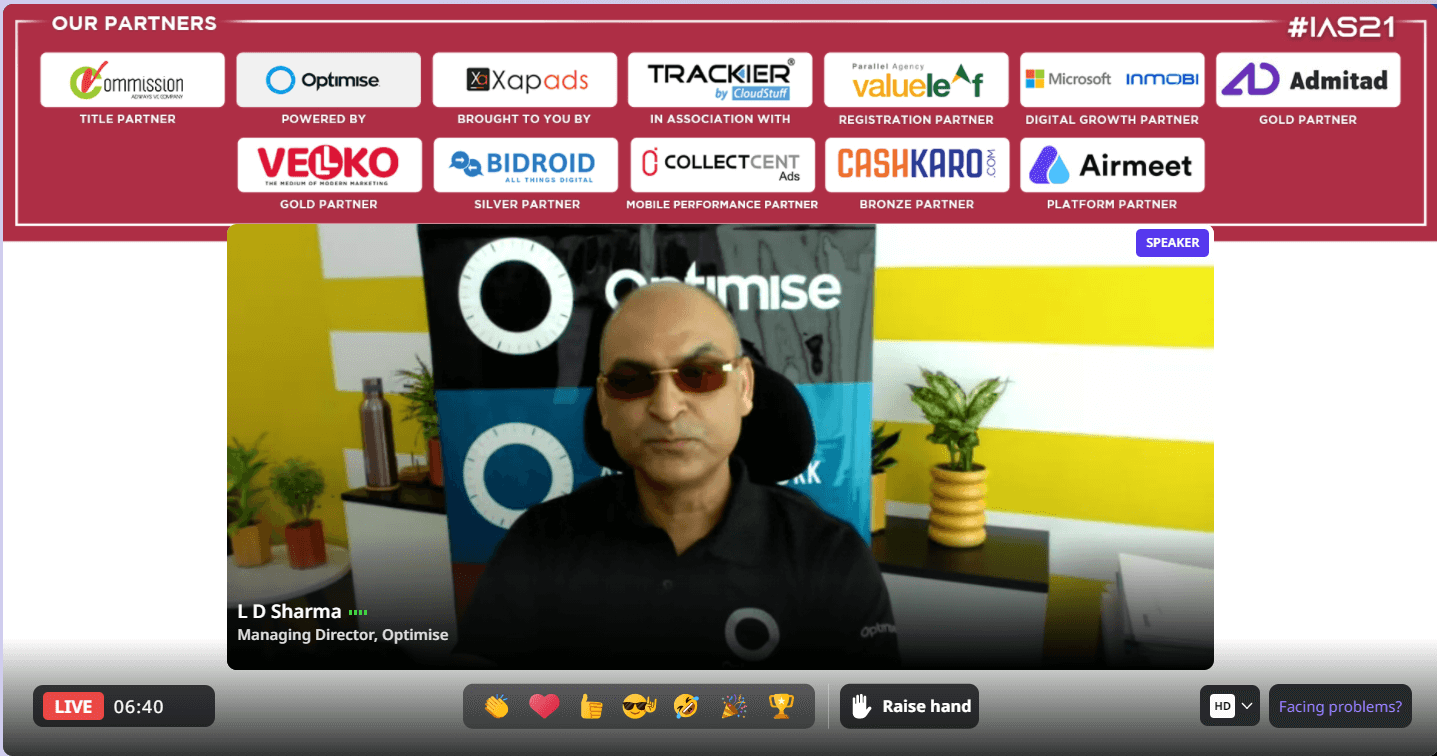
Task: Send the clapping hands reaction
Action: point(497,707)
